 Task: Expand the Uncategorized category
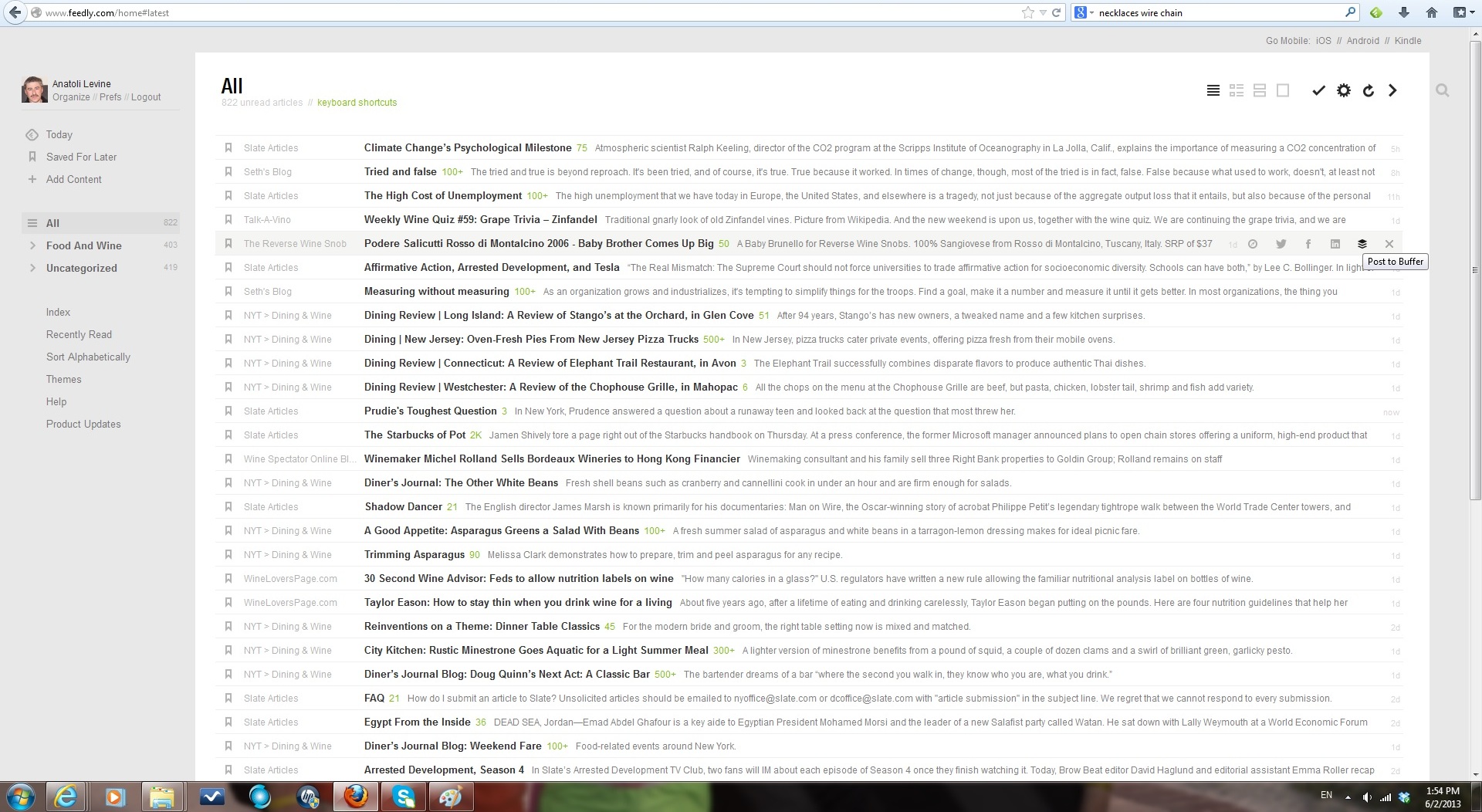click(32, 268)
